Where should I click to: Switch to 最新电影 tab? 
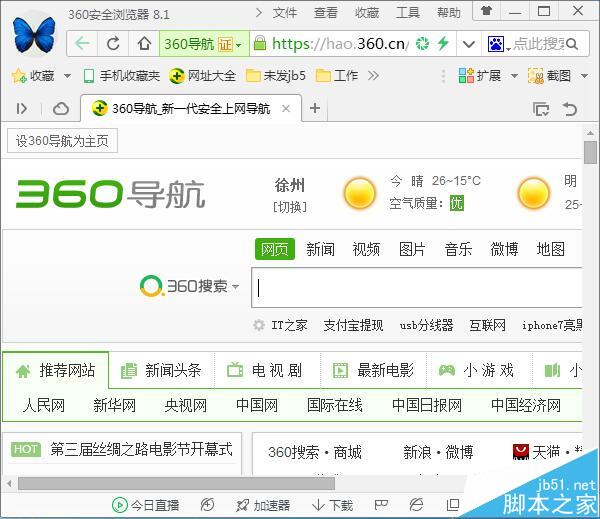click(373, 370)
